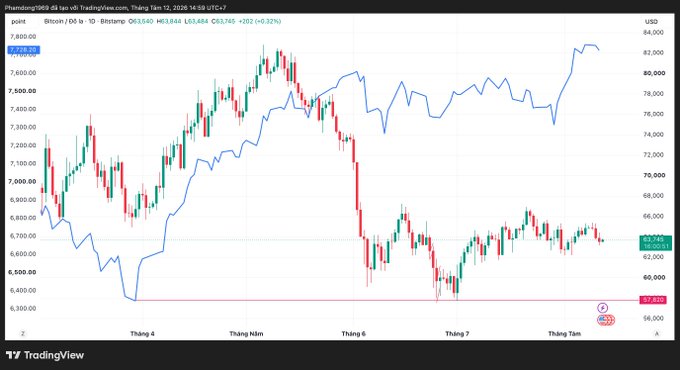Click the 6,800.00 left axis label
This screenshot has width=680, height=370.
(x=23, y=218)
